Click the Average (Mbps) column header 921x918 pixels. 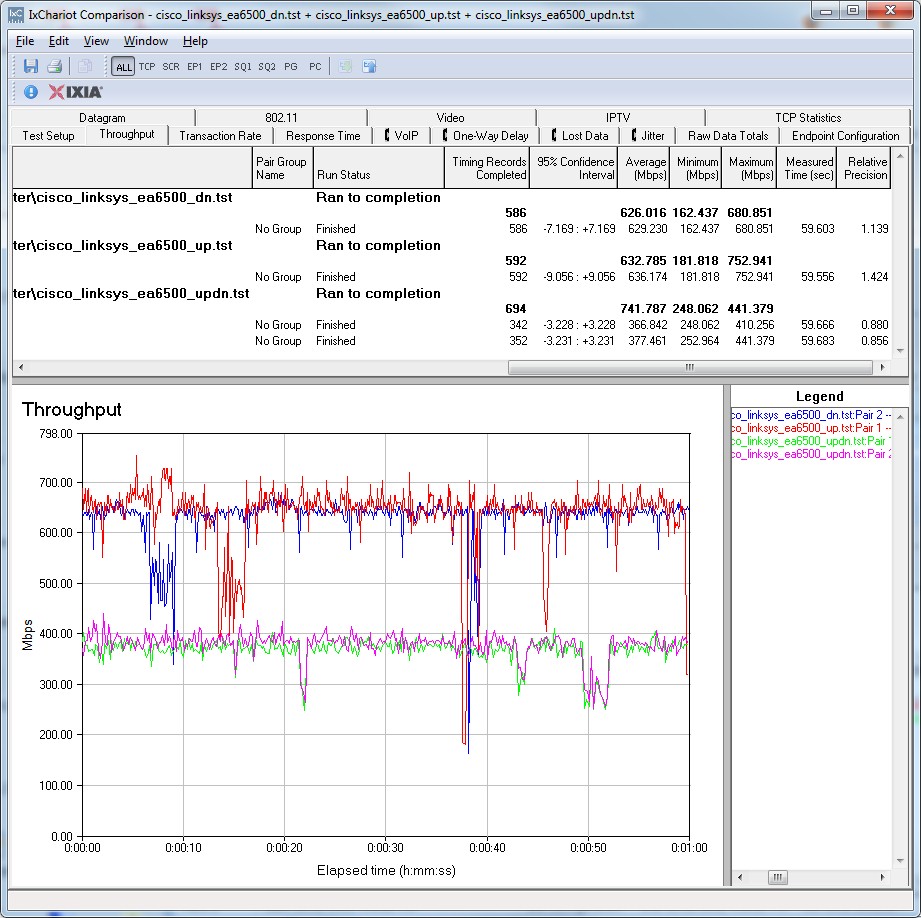point(644,168)
